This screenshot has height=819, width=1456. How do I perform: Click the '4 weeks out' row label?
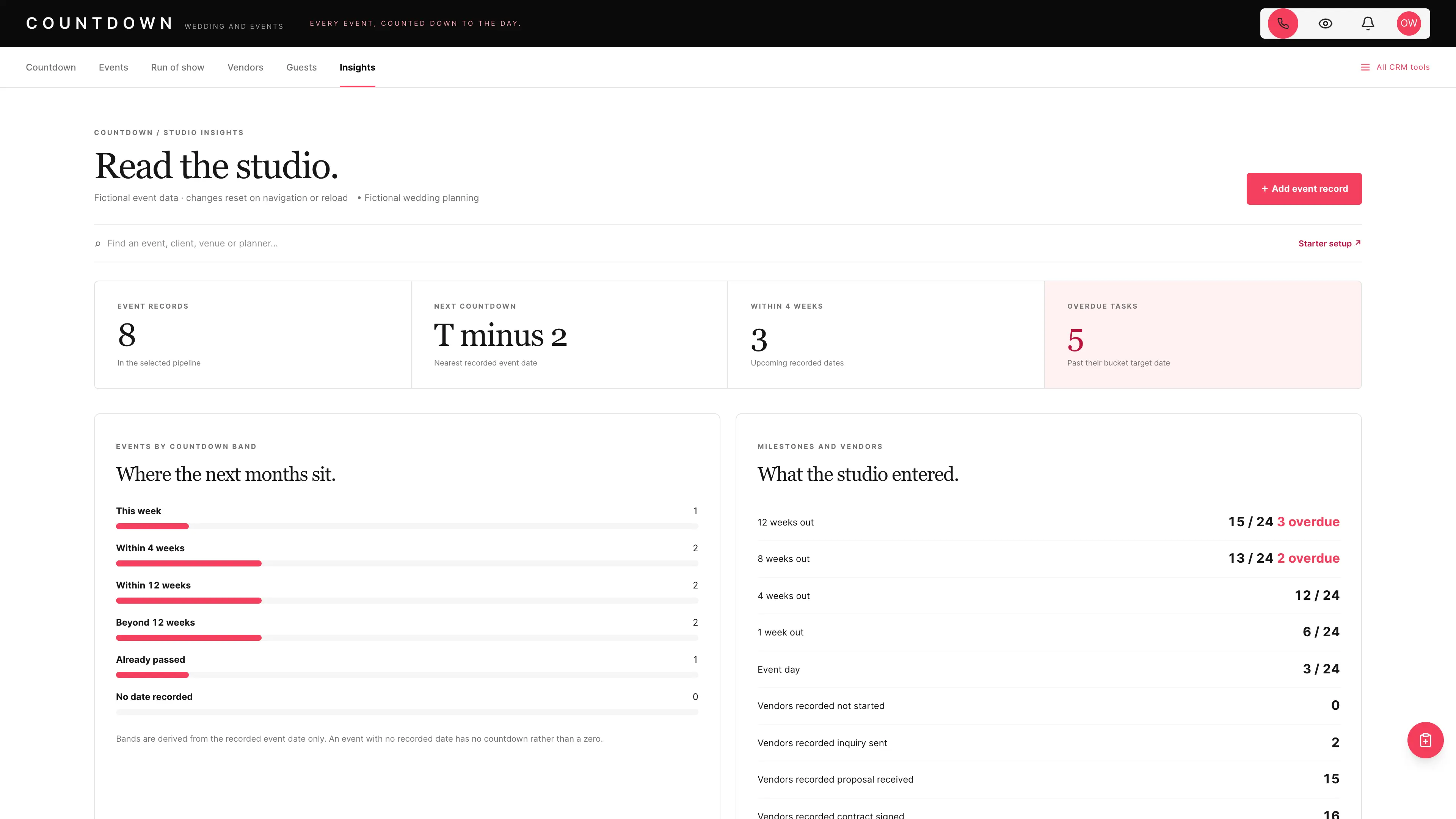point(783,596)
